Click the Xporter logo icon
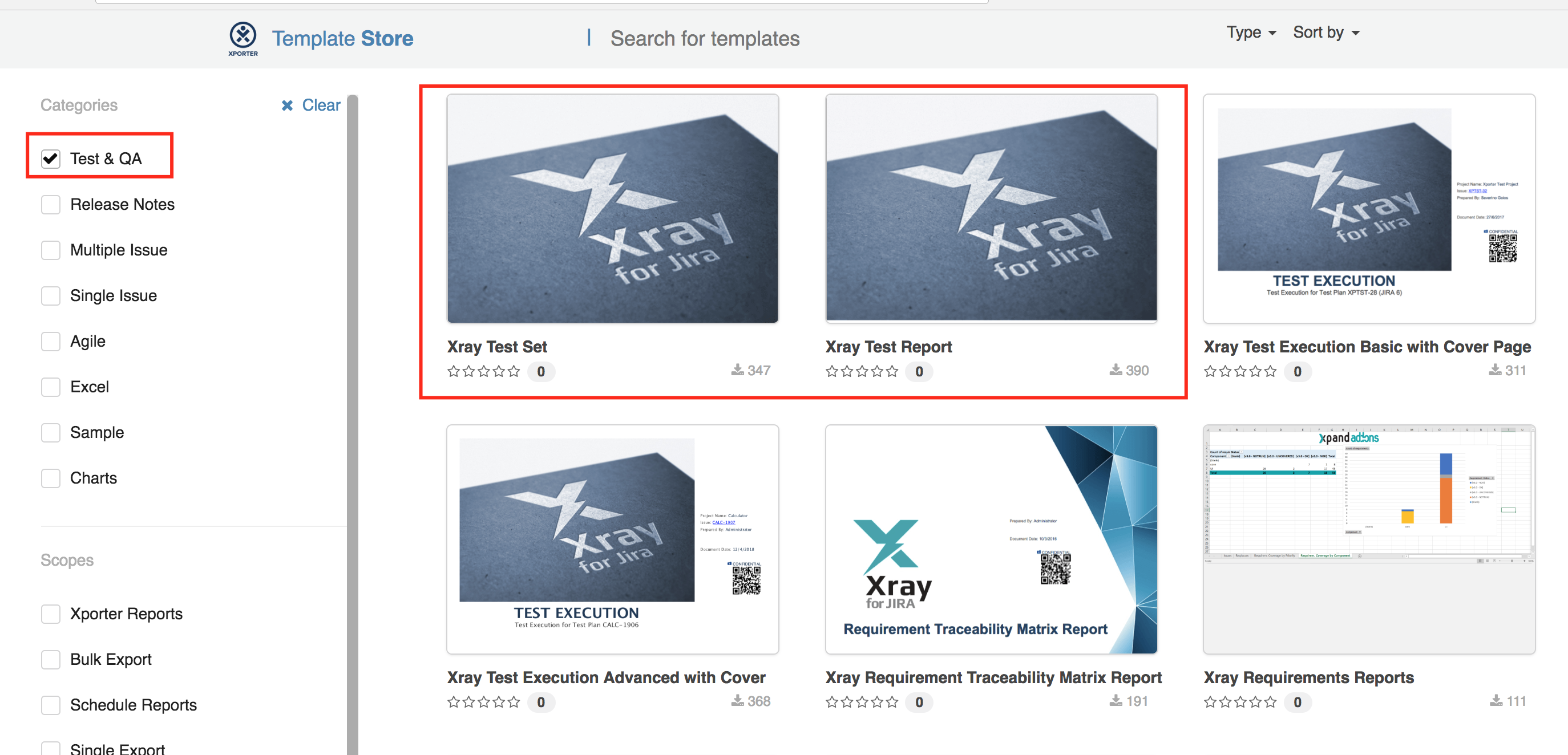This screenshot has width=1568, height=755. [x=243, y=39]
